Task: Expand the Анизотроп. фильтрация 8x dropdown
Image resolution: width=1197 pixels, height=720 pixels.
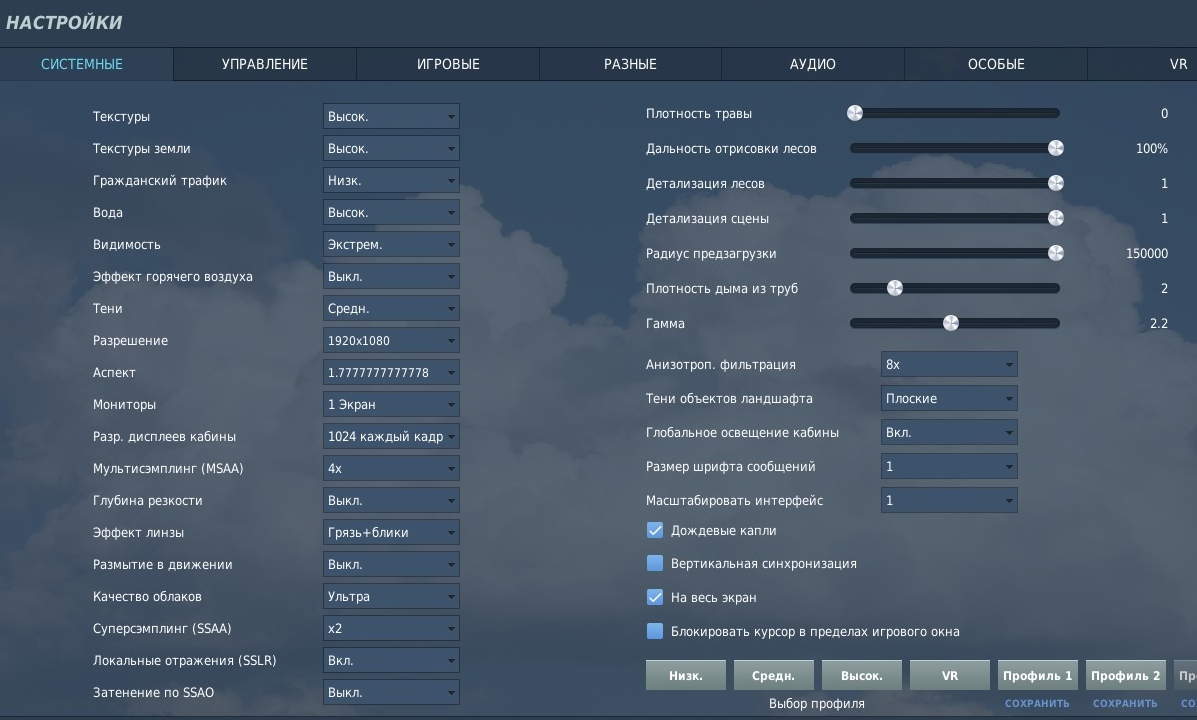Action: pyautogui.click(x=949, y=364)
